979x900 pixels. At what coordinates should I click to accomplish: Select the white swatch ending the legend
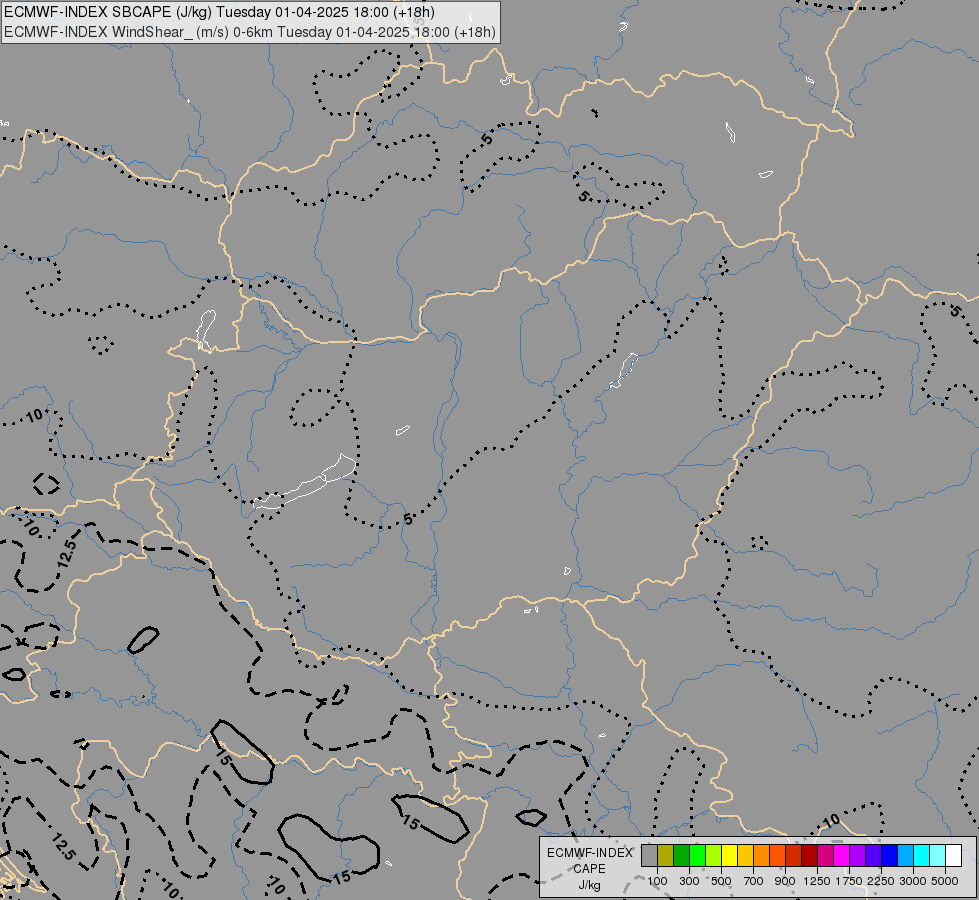click(x=953, y=856)
